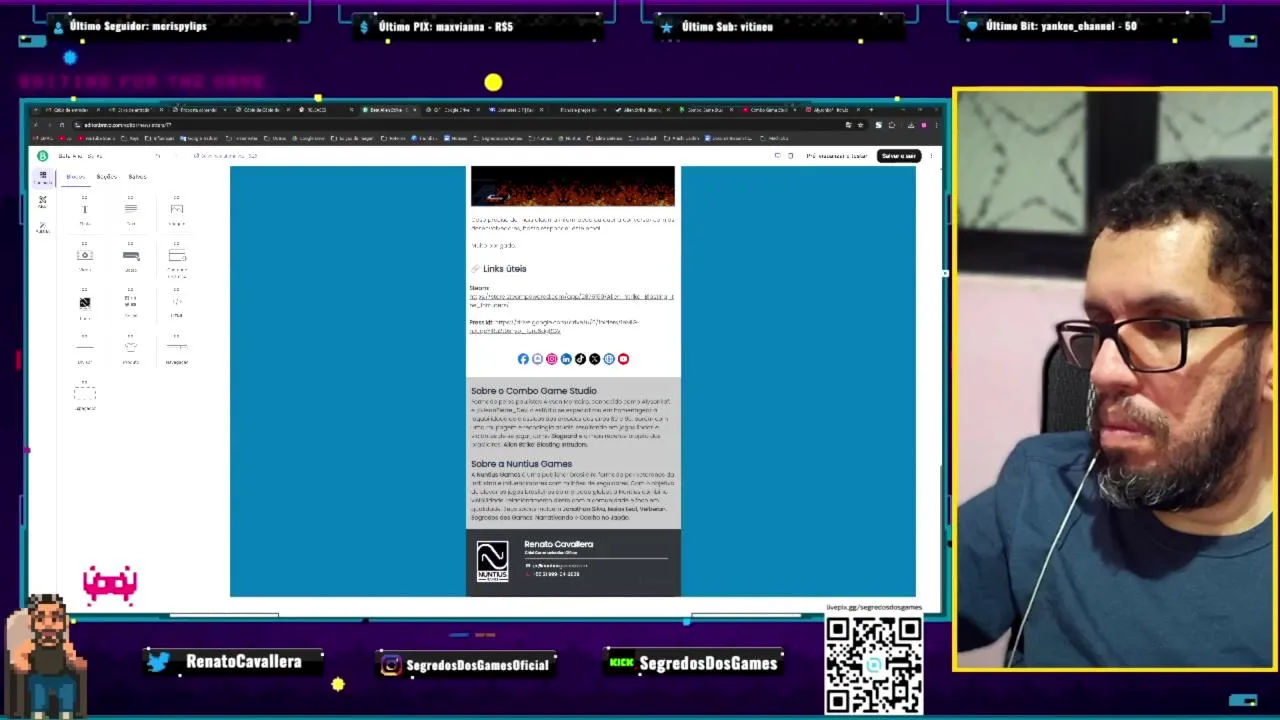Click Renato Cavallera signature name
Viewport: 1280px width, 720px height.
tap(558, 544)
